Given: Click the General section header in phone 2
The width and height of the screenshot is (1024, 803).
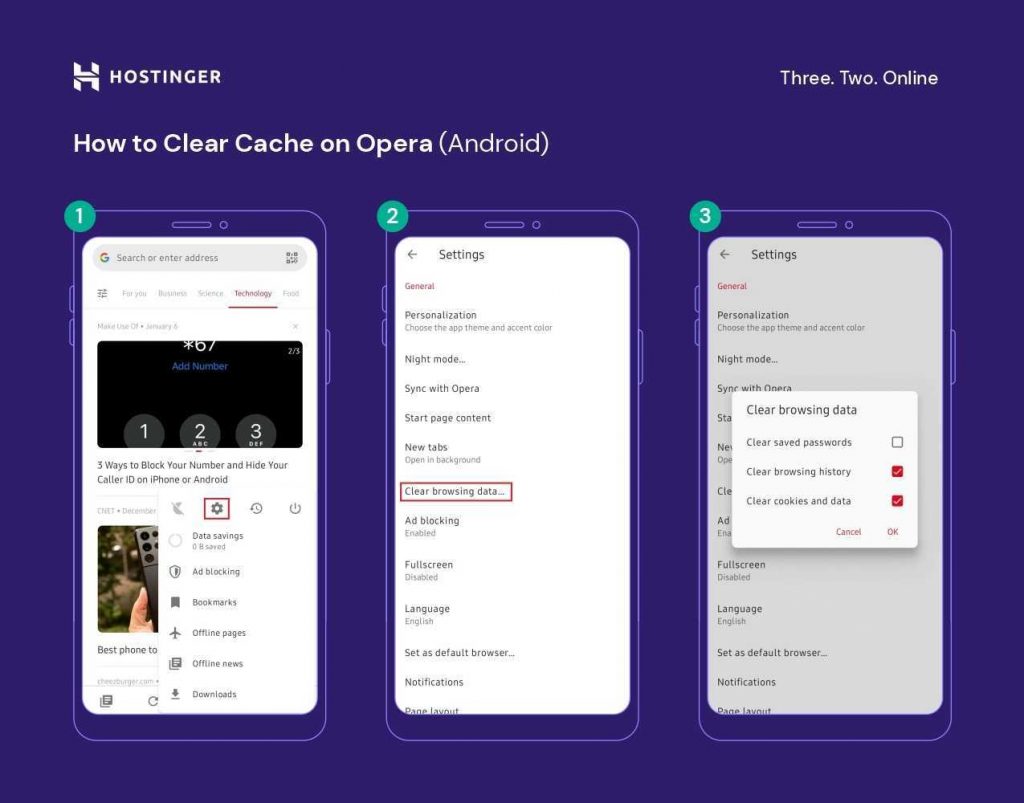Looking at the screenshot, I should pyautogui.click(x=419, y=286).
